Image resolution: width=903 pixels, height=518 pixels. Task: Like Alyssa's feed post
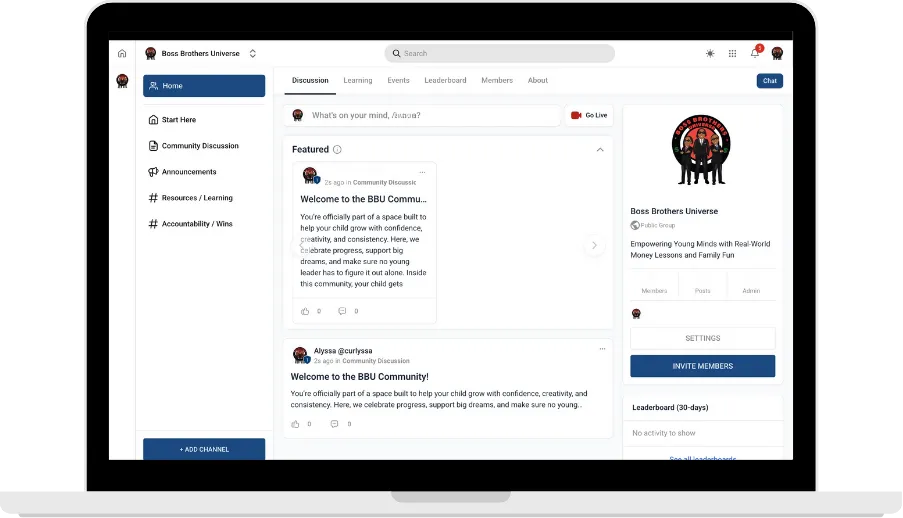[x=295, y=424]
